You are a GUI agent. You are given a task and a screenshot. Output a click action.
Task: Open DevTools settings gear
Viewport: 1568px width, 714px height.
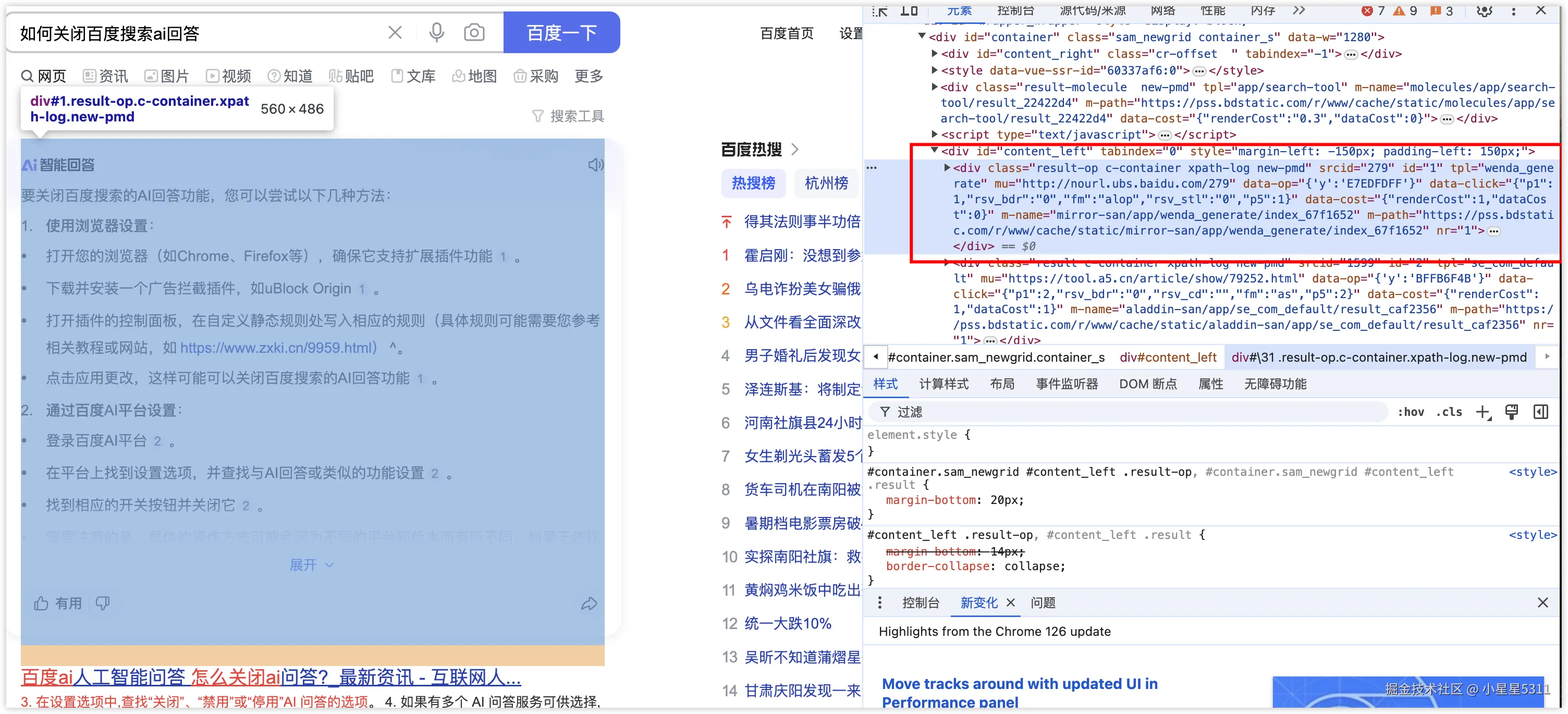tap(1484, 10)
